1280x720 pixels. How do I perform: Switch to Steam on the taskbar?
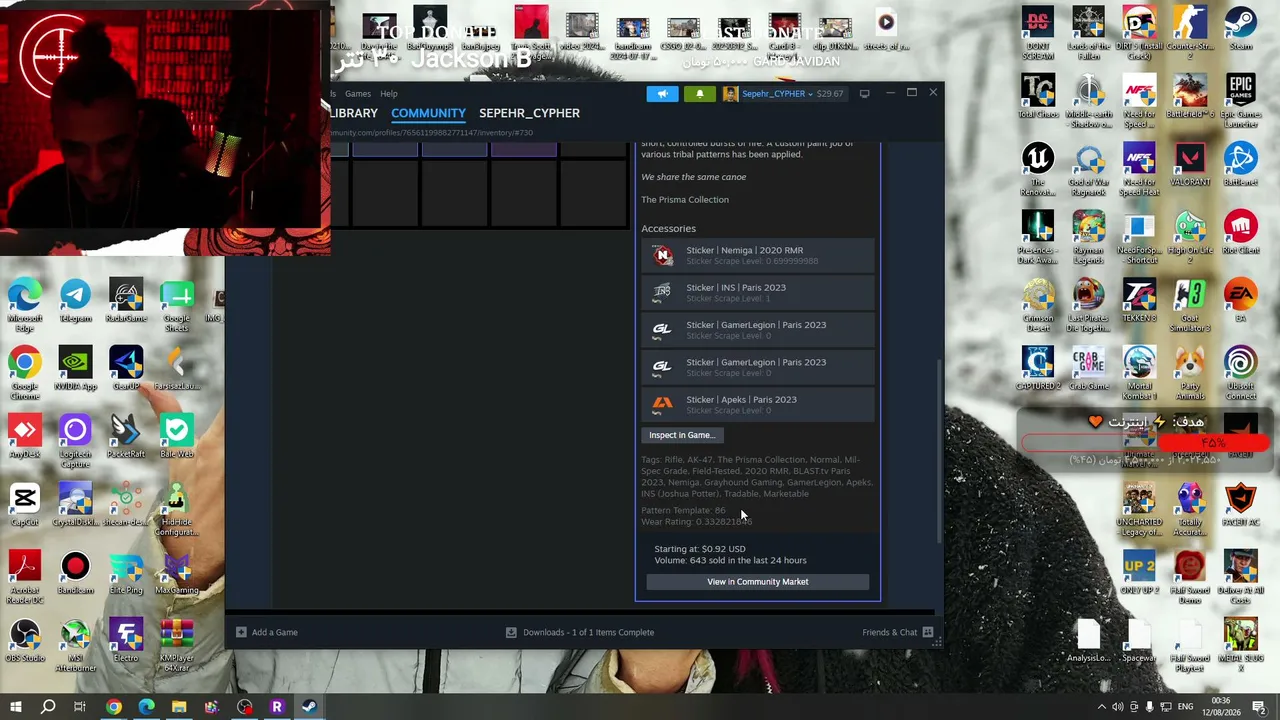[x=309, y=707]
